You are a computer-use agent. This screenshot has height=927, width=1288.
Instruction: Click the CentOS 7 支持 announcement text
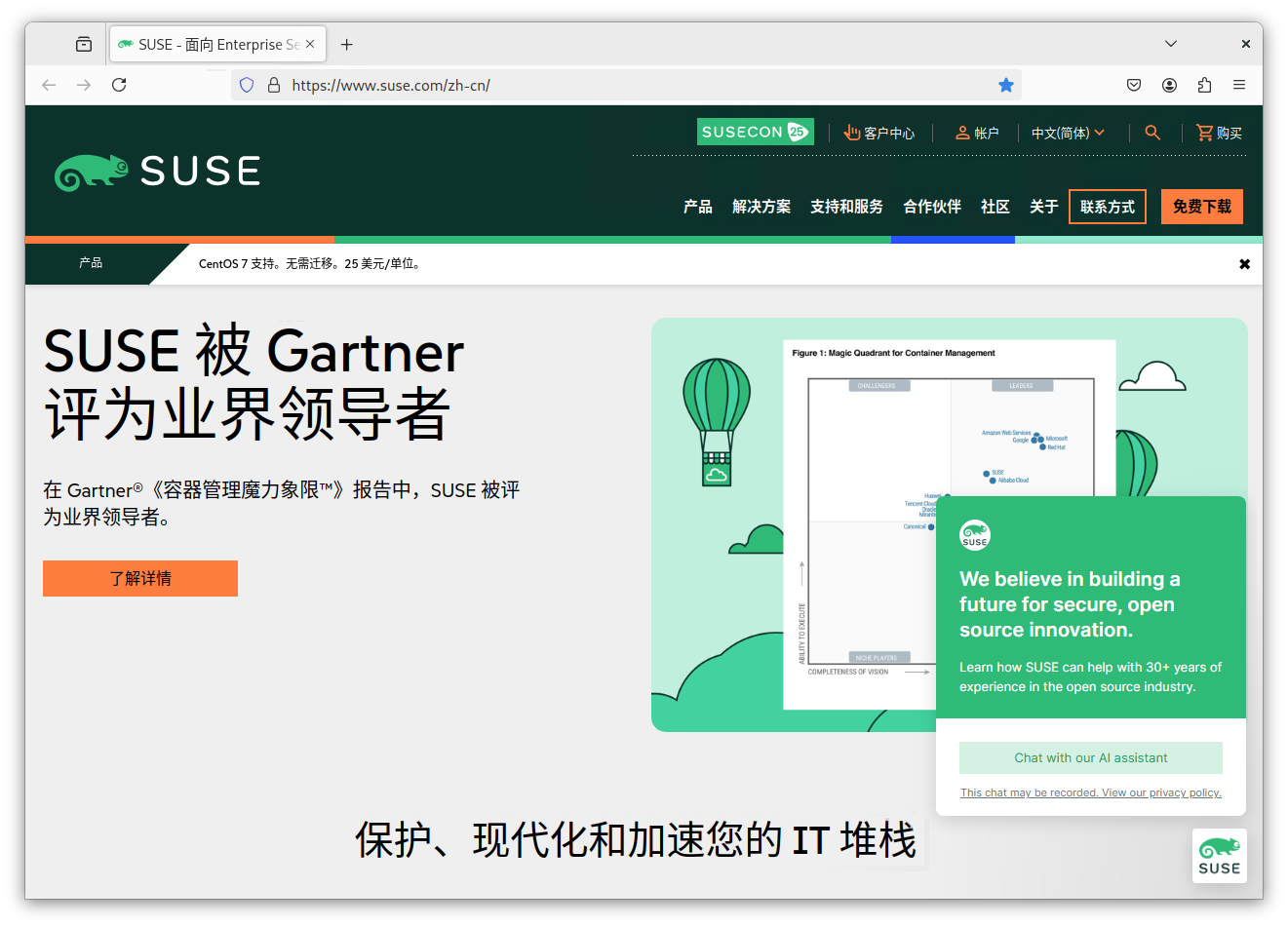tap(310, 264)
